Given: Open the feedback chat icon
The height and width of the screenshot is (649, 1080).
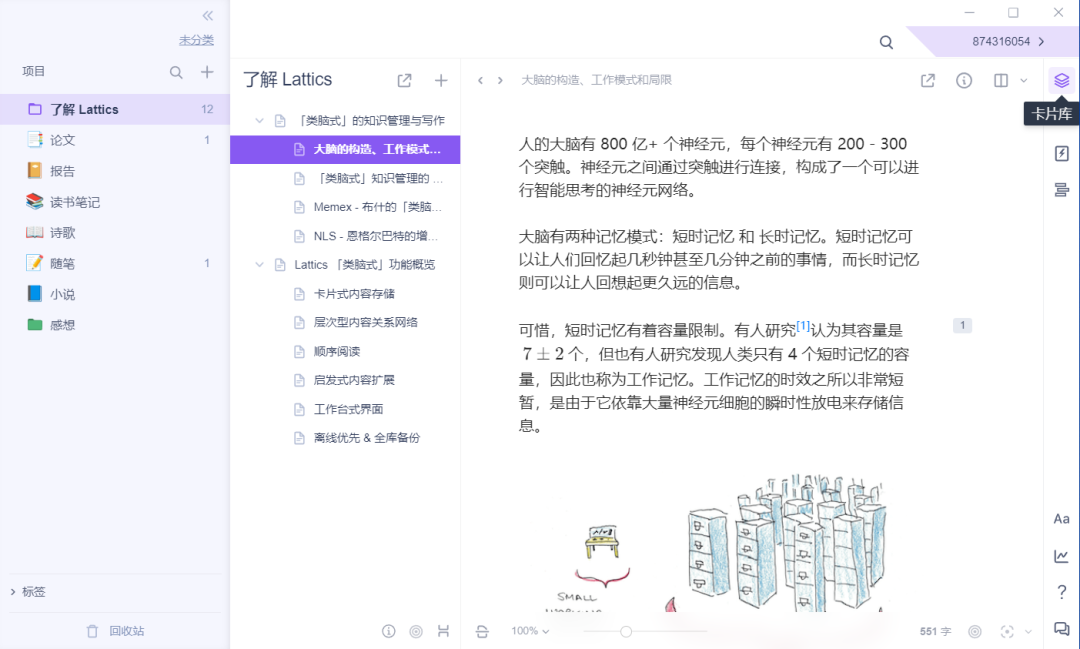Looking at the screenshot, I should point(1061,628).
